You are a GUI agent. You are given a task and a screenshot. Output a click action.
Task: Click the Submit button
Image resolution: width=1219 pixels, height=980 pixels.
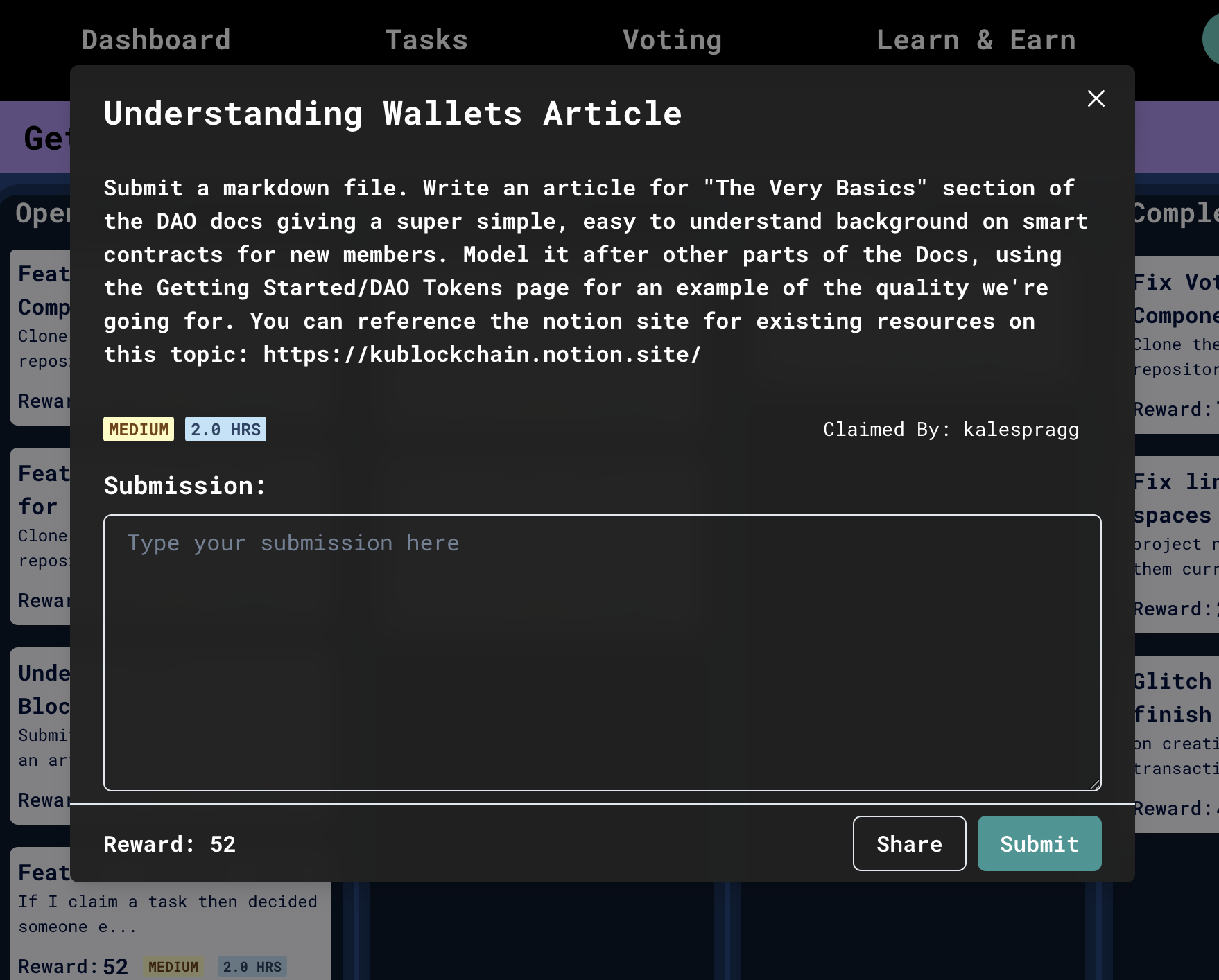1039,843
